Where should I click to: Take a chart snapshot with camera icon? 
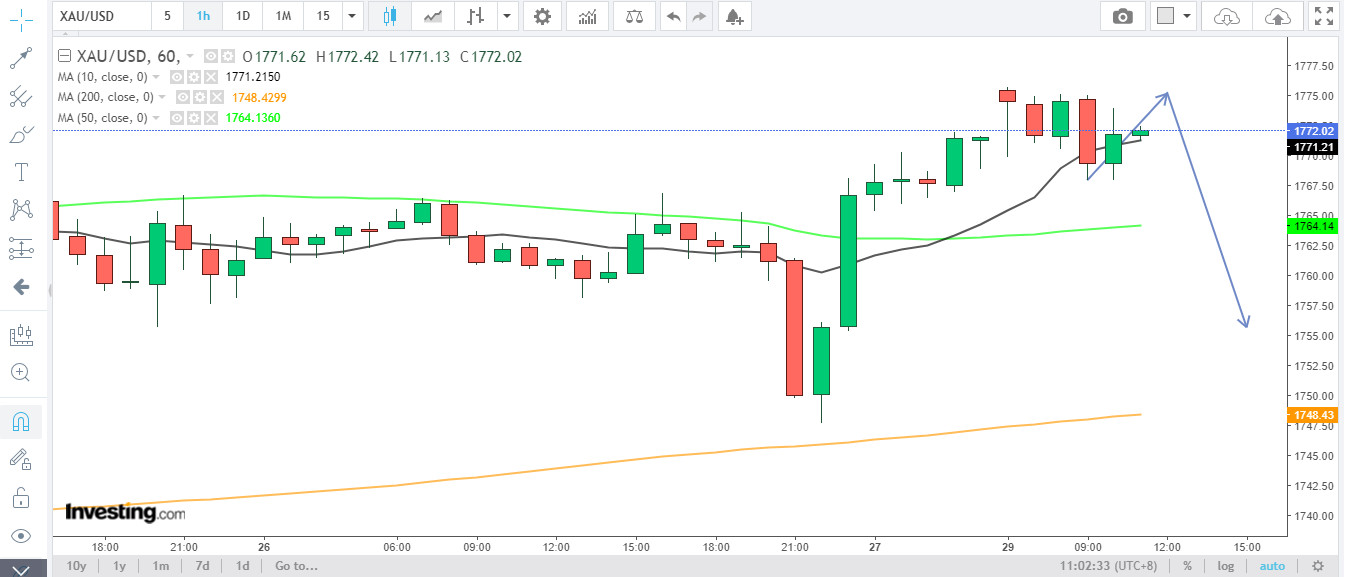[x=1123, y=16]
